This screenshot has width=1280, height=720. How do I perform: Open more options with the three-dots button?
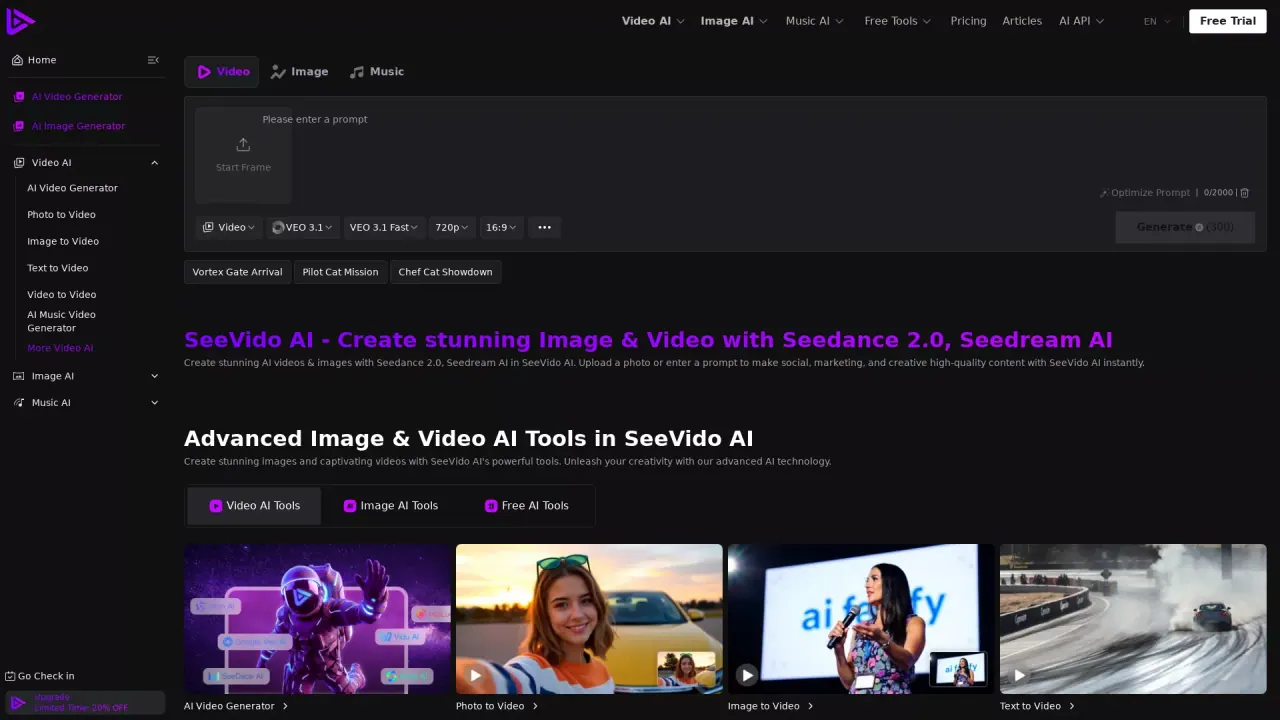click(x=545, y=228)
